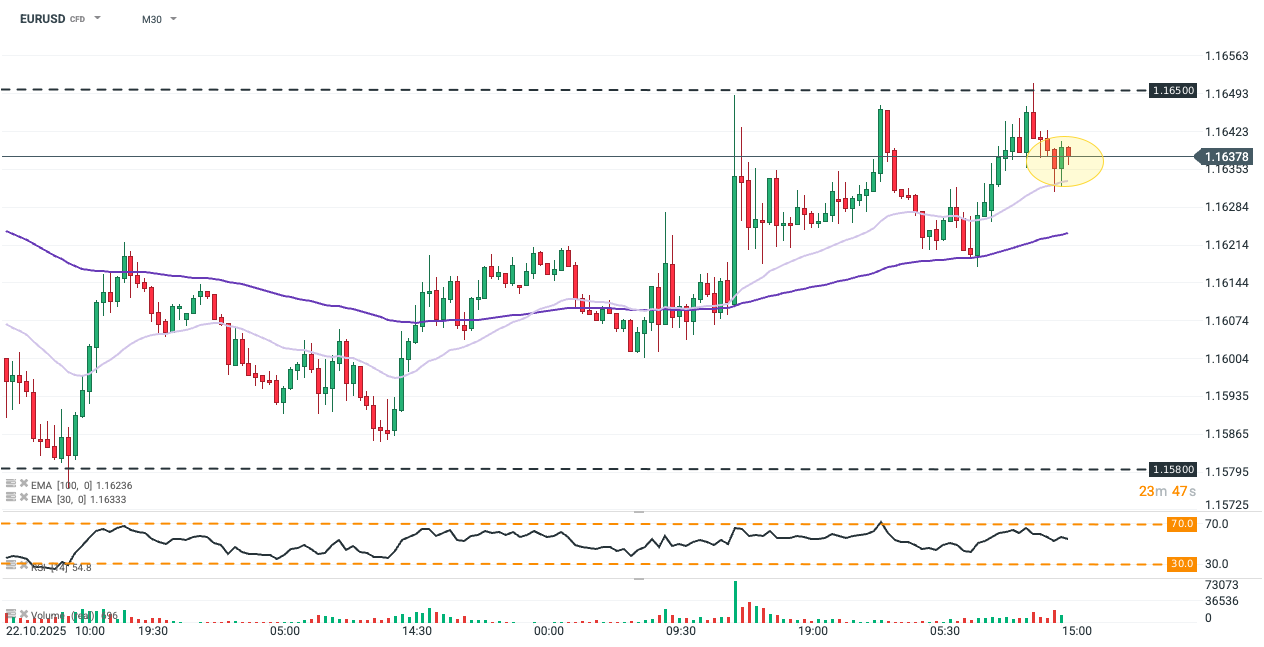Open settings for the EMA 30 indicator
Viewport: 1264px width, 647px height.
coord(10,497)
